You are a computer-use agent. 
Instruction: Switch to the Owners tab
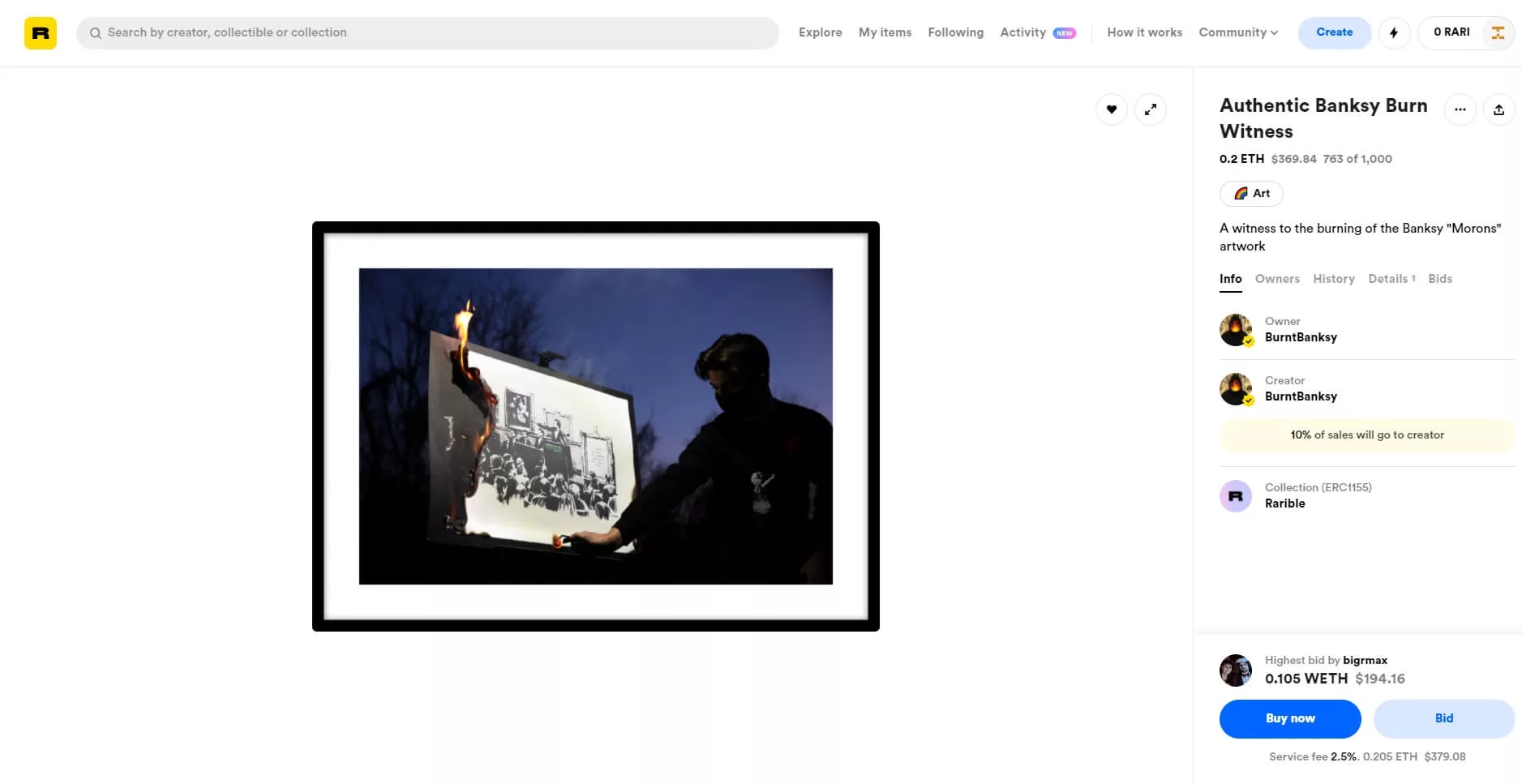(1277, 279)
